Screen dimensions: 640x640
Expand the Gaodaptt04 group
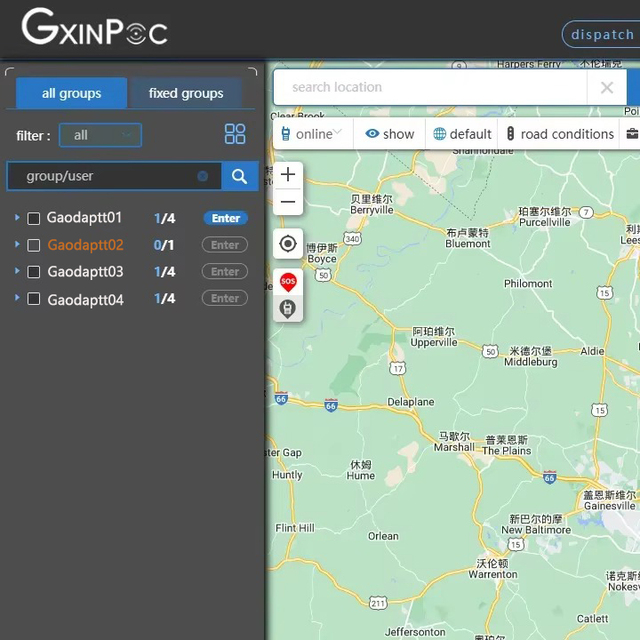coord(17,298)
